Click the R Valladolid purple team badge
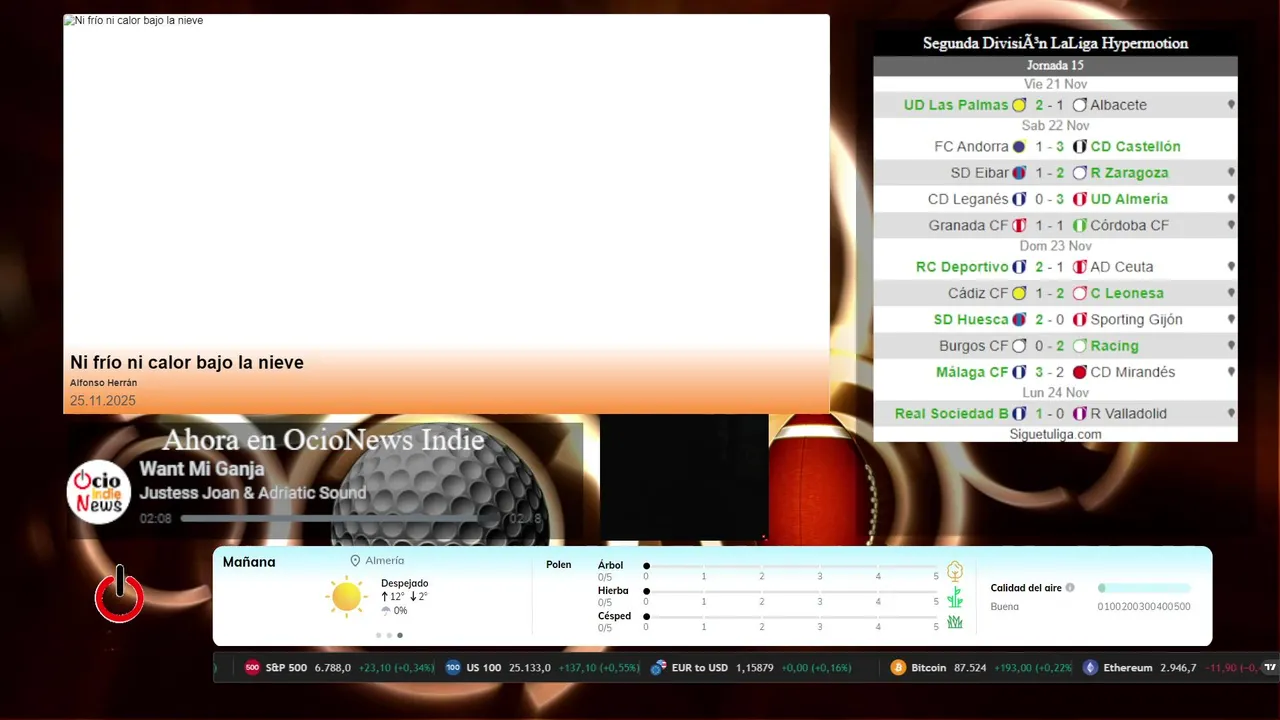 click(1080, 414)
